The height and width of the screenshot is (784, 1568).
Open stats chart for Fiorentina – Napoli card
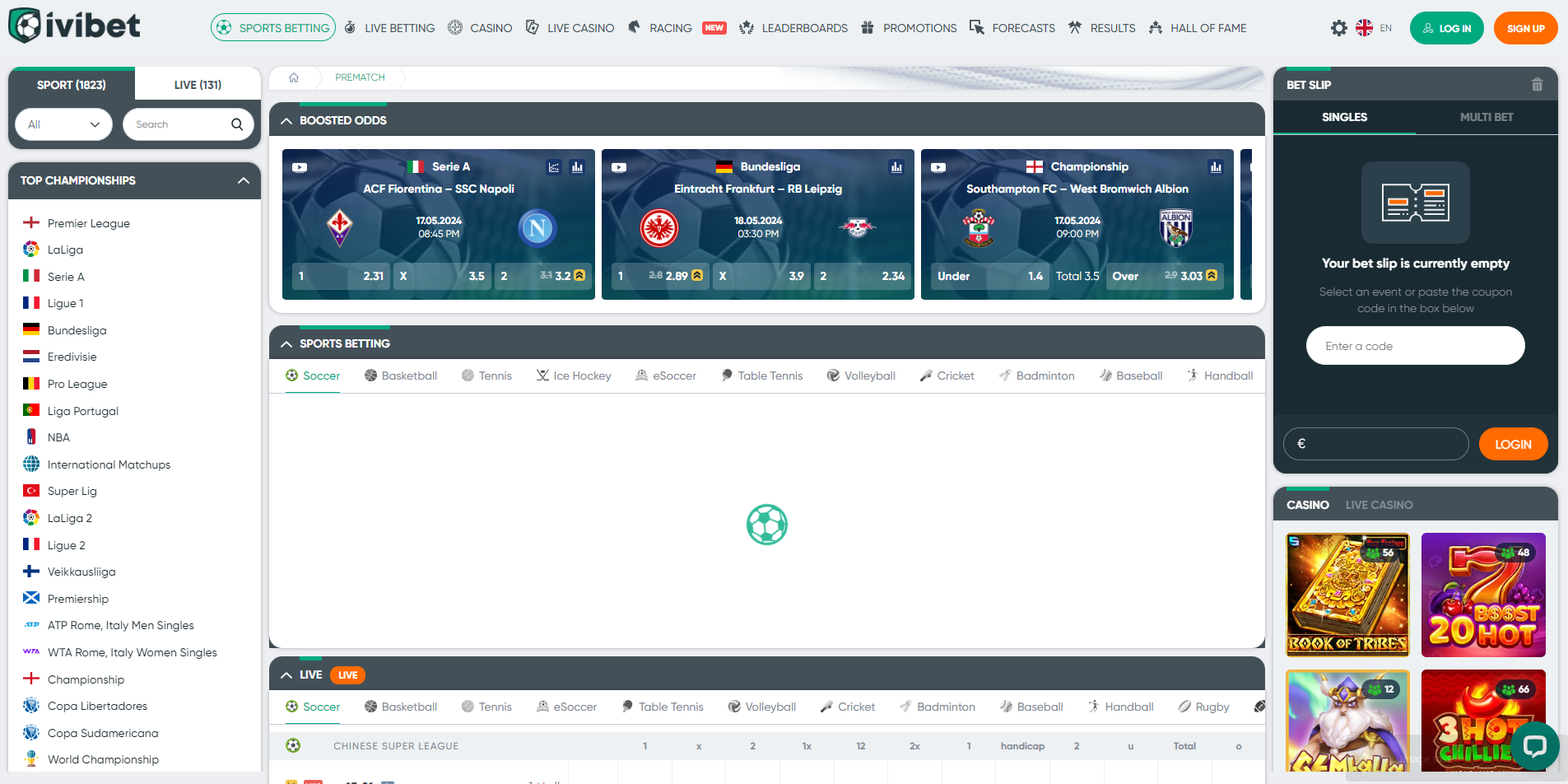(x=577, y=167)
